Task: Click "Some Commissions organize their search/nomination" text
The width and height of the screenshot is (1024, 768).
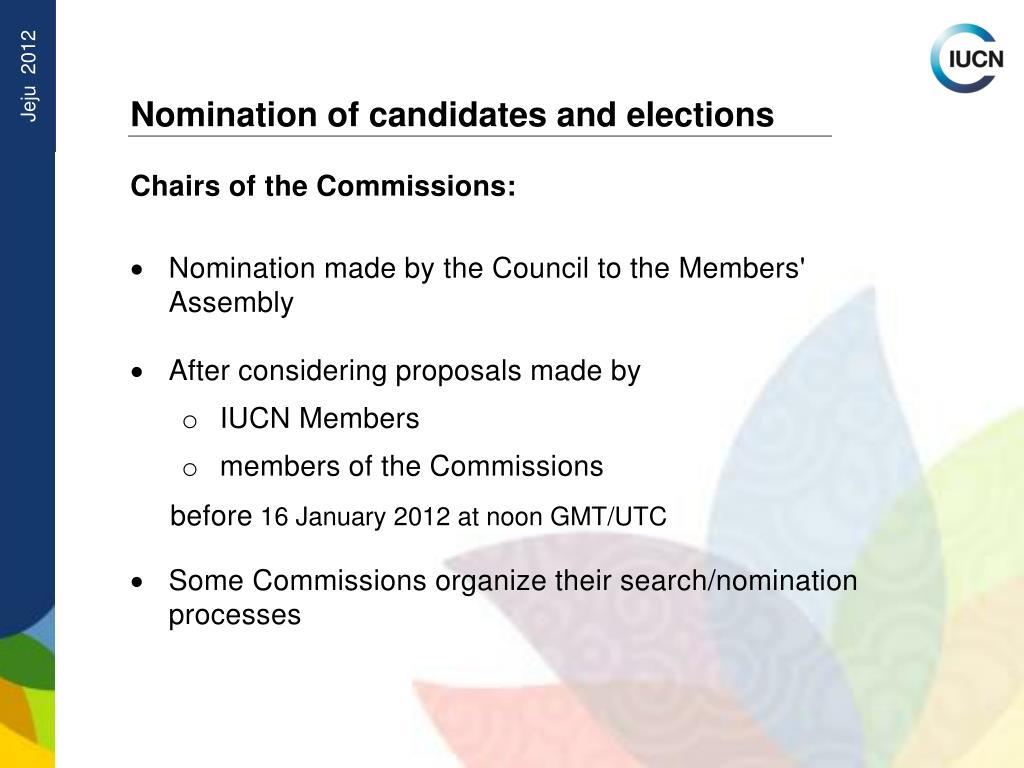Action: tap(512, 580)
